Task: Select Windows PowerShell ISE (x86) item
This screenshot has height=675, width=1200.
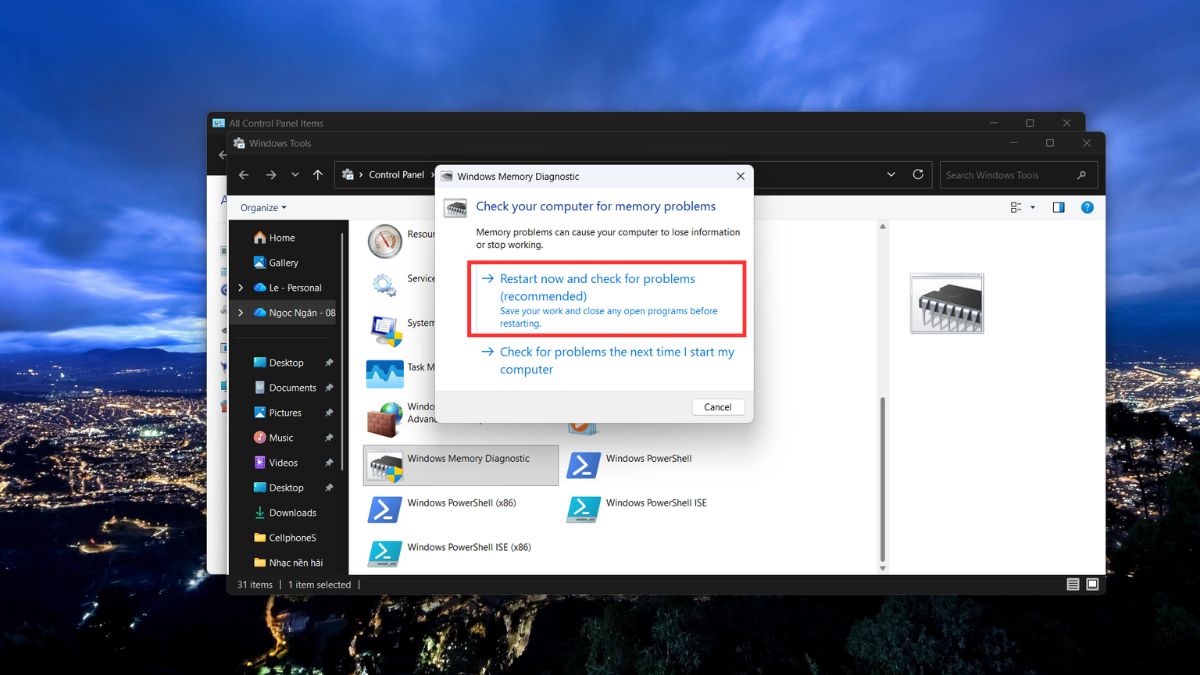Action: (x=451, y=553)
